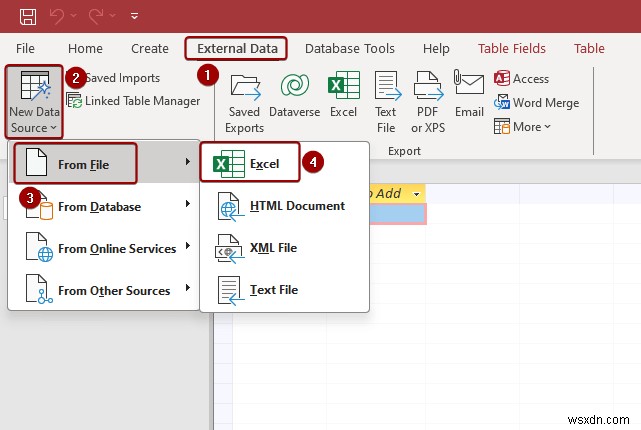Expand the From Online Services submenu
Image resolution: width=641 pixels, height=430 pixels.
point(103,248)
